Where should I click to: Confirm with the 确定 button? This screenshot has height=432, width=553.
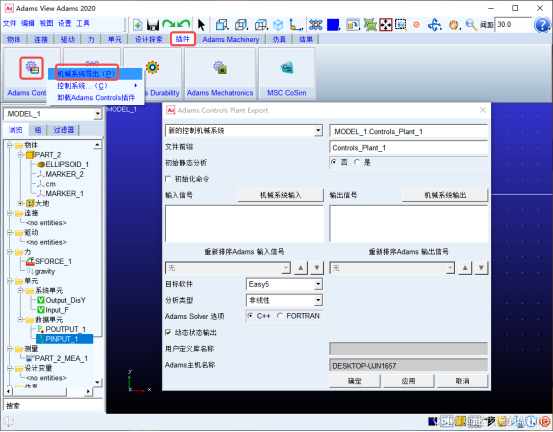(x=355, y=381)
